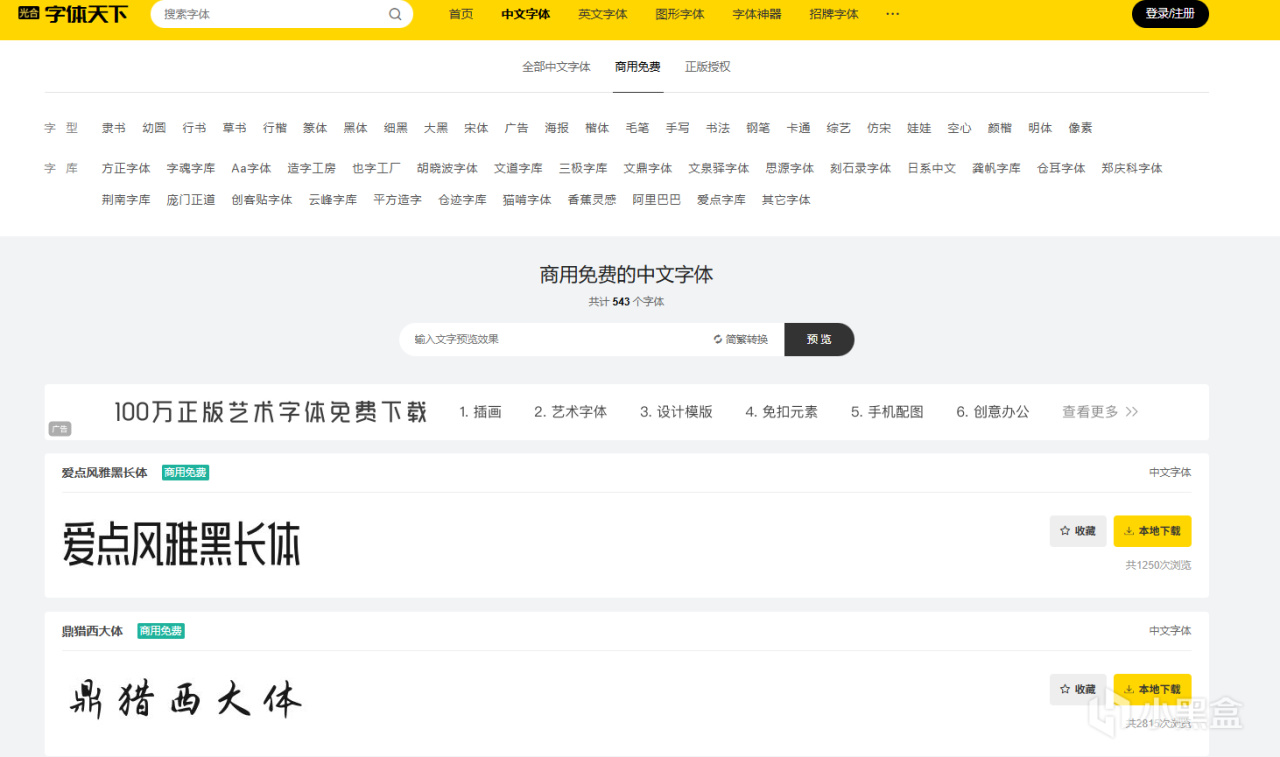This screenshot has width=1280, height=757.
Task: Filter by 手写 font type
Action: click(x=678, y=128)
